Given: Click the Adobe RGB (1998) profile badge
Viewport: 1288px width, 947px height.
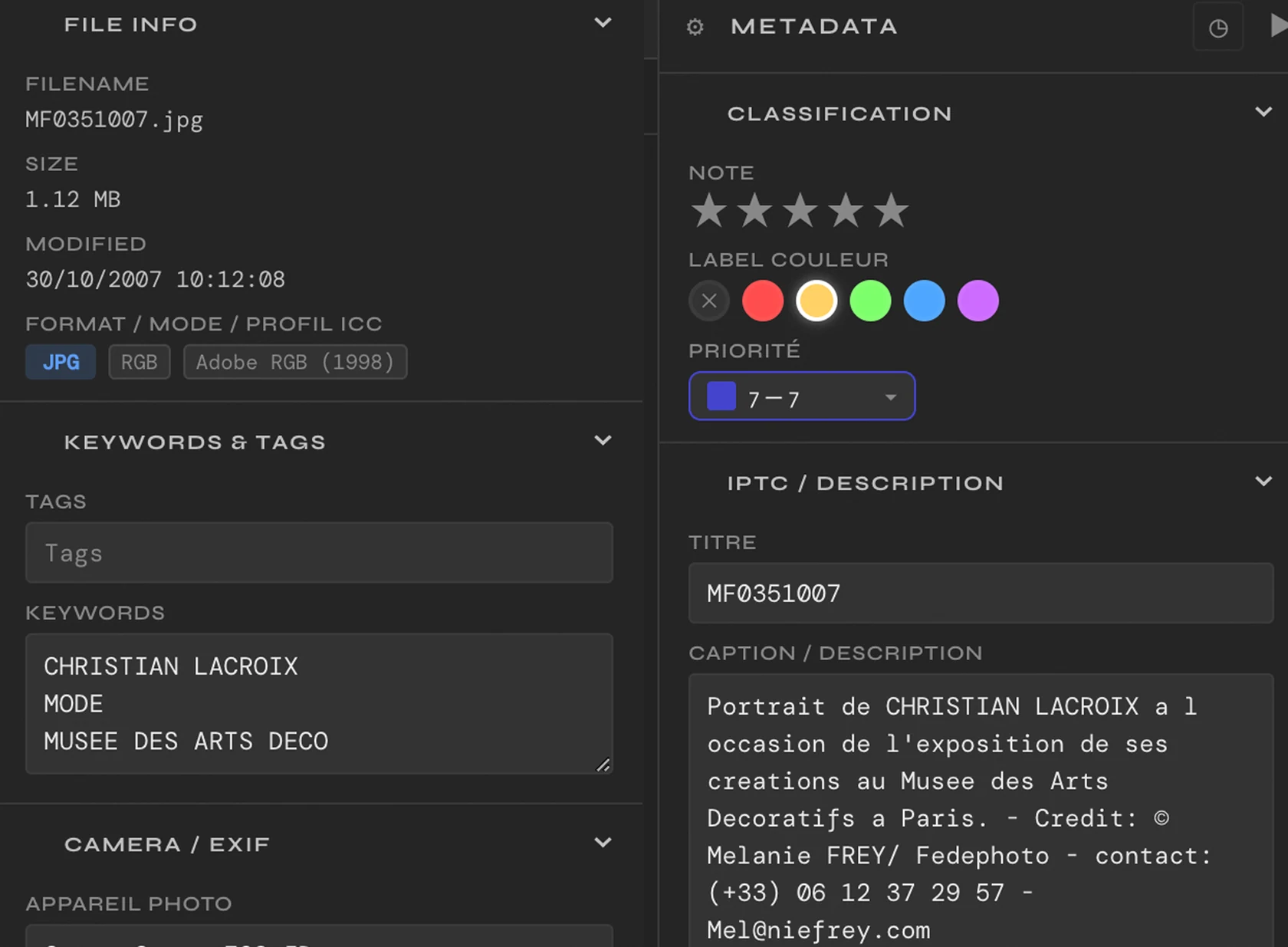Looking at the screenshot, I should [295, 362].
